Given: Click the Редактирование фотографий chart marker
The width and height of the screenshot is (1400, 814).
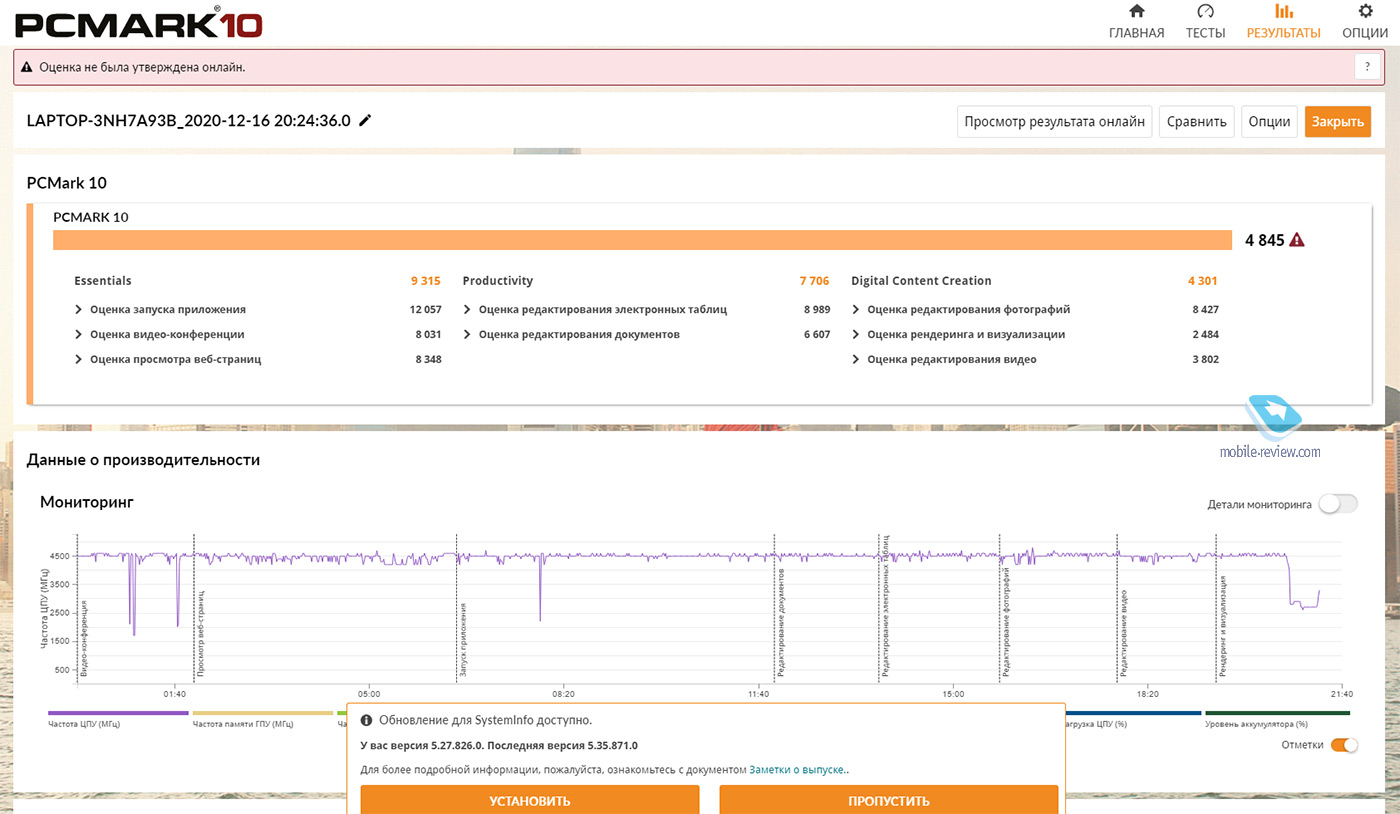Looking at the screenshot, I should tap(1005, 621).
